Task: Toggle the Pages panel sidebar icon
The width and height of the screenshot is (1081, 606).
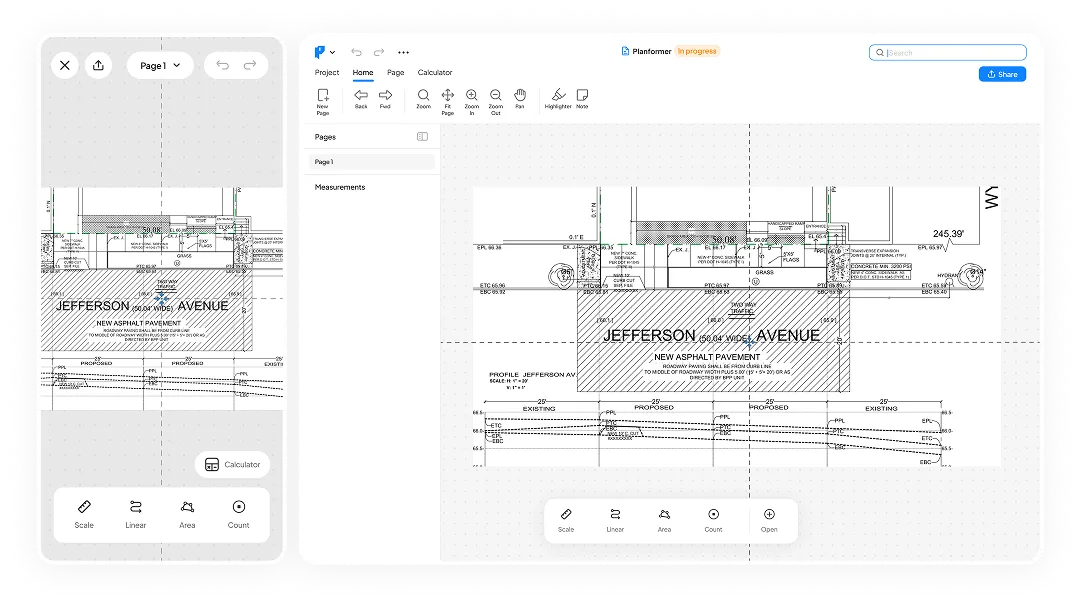Action: coord(422,137)
